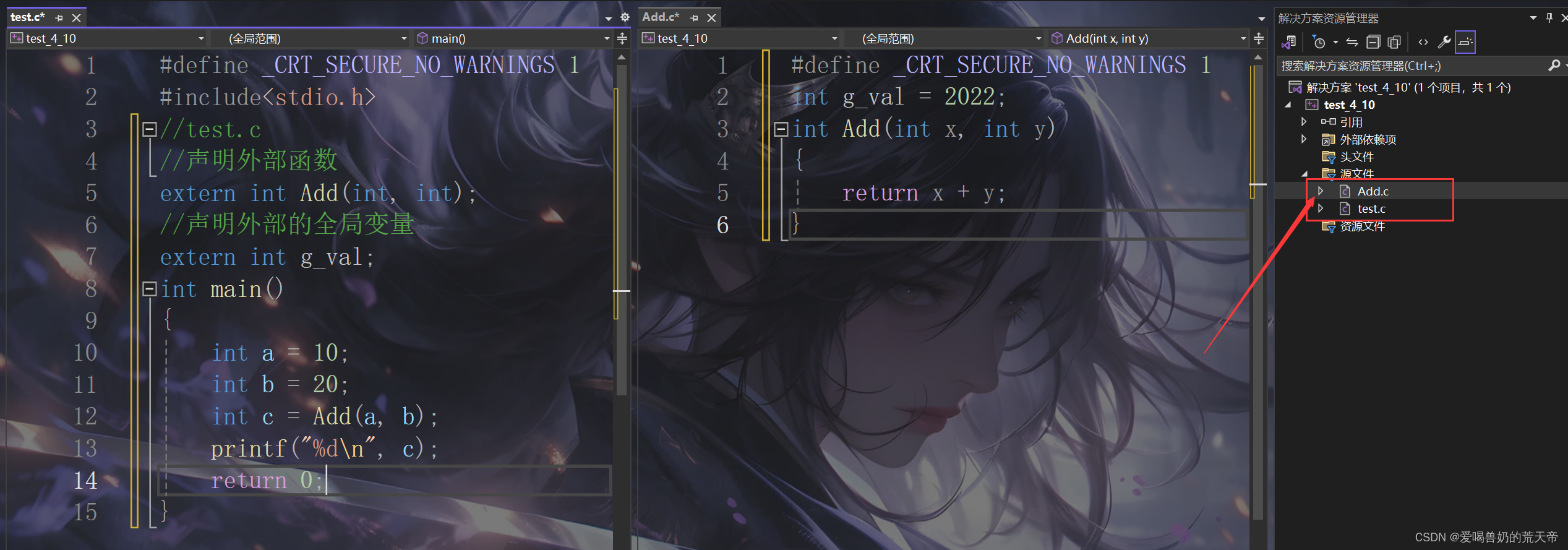Click 'extern int g_val;' line in test.c
The image size is (1568, 550).
267,257
